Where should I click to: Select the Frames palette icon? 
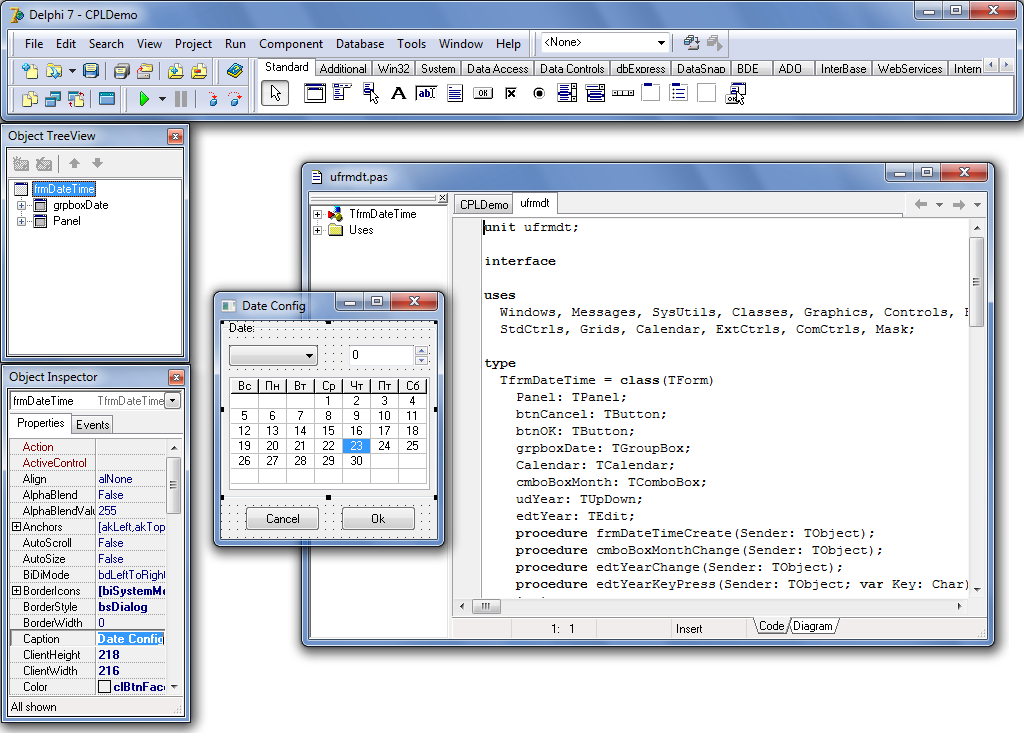coord(314,93)
